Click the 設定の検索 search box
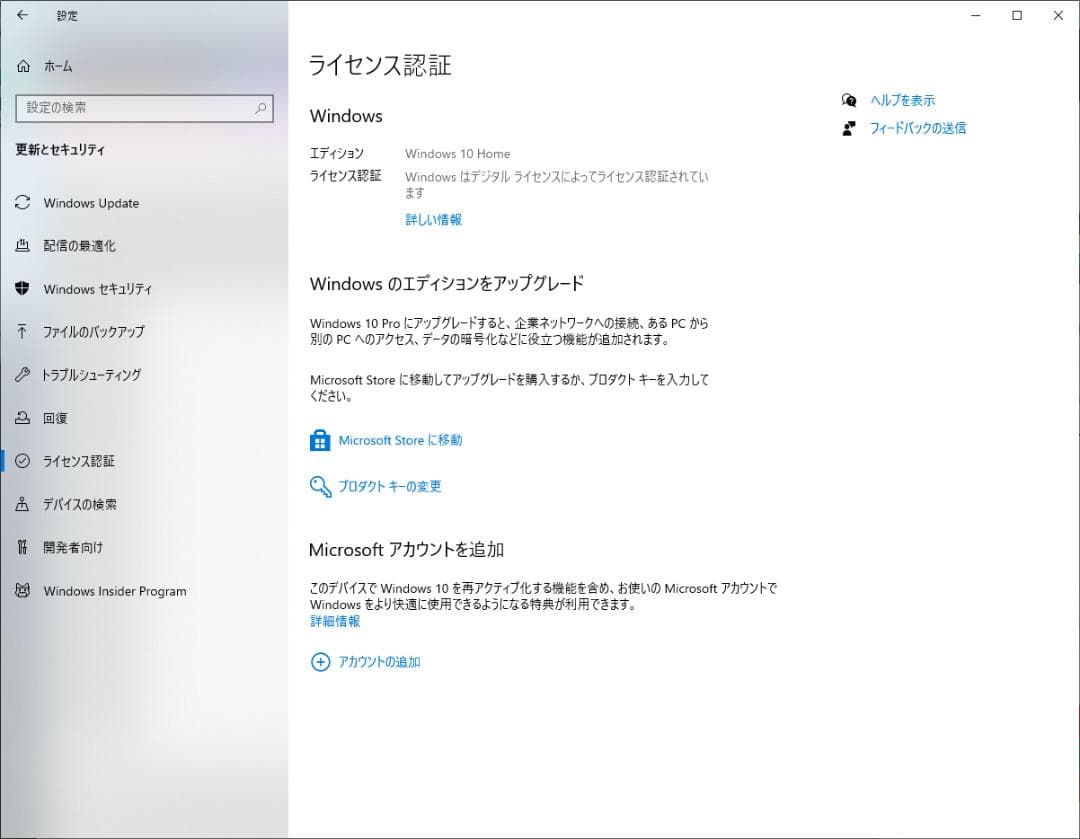Viewport: 1080px width, 839px height. tap(144, 107)
